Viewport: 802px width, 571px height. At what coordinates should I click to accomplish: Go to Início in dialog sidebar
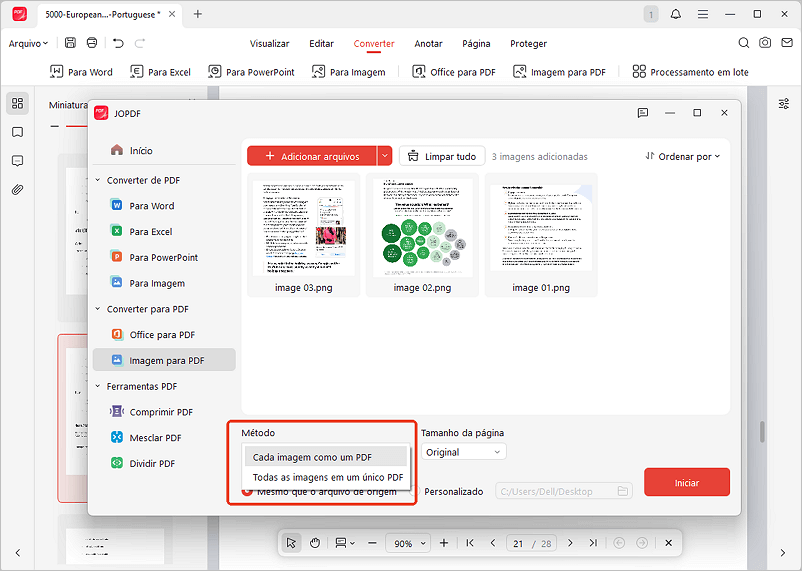(x=132, y=150)
